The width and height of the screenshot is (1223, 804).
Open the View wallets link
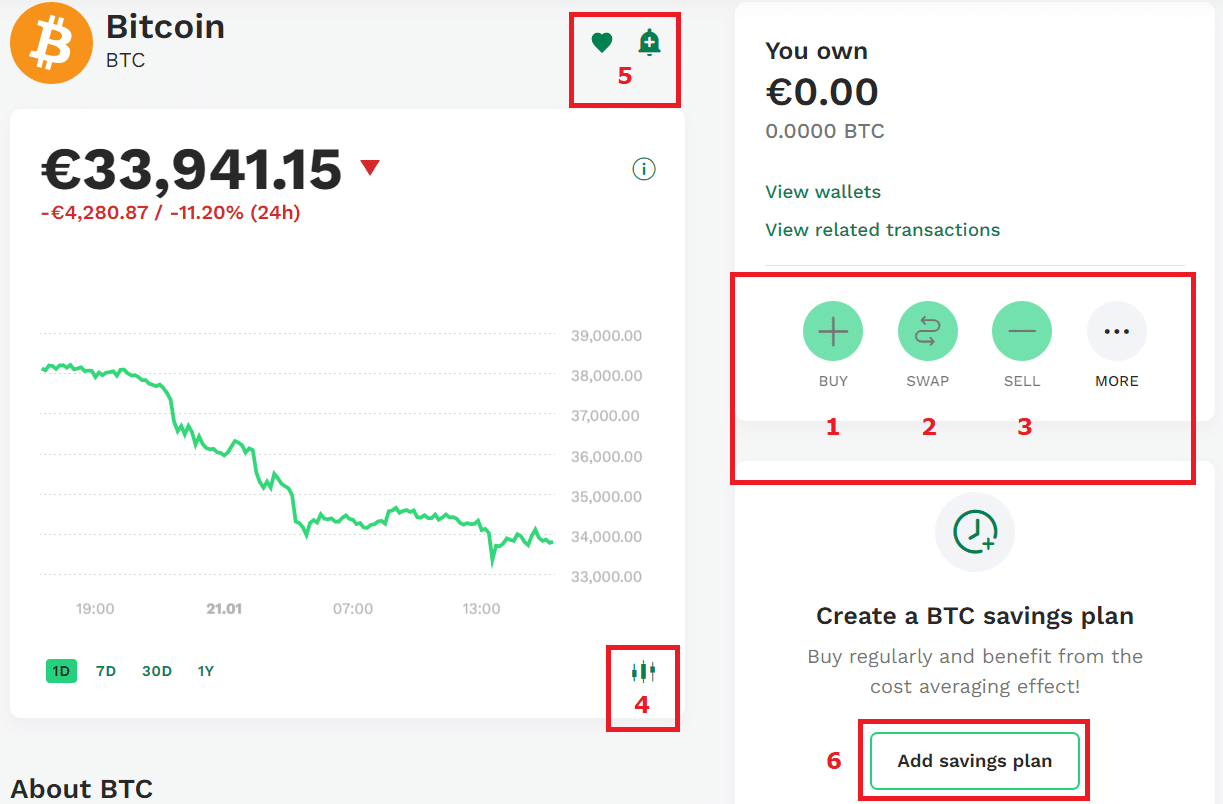(x=823, y=192)
